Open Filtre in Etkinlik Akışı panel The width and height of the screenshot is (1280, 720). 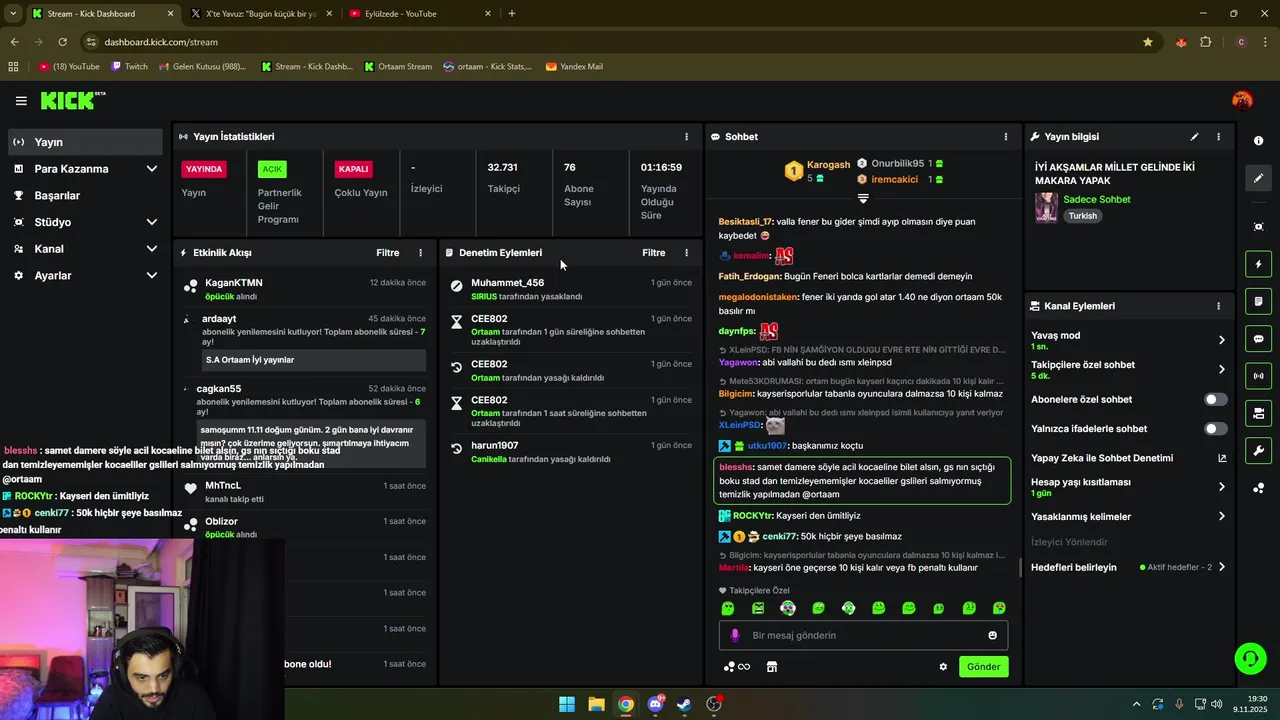(x=388, y=253)
